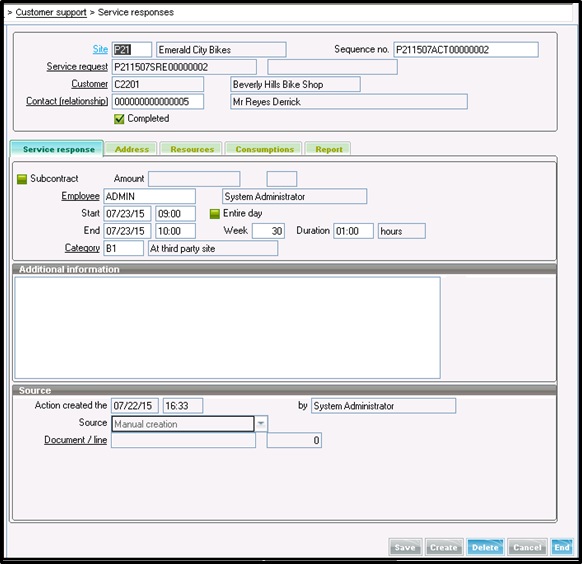Viewport: 582px width, 564px height.
Task: Toggle the Completed checkbox
Action: pyautogui.click(x=119, y=119)
